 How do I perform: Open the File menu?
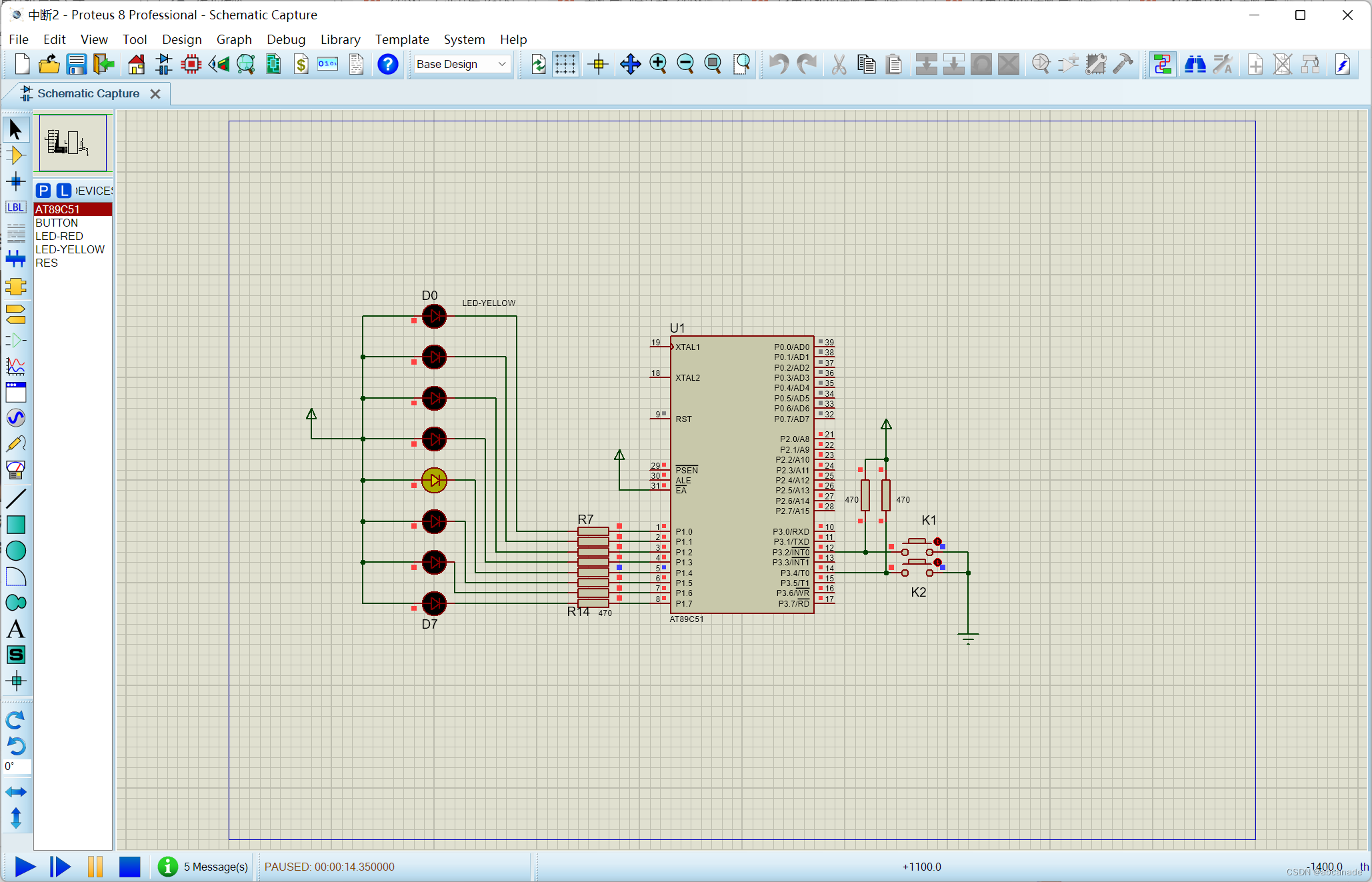pos(19,39)
